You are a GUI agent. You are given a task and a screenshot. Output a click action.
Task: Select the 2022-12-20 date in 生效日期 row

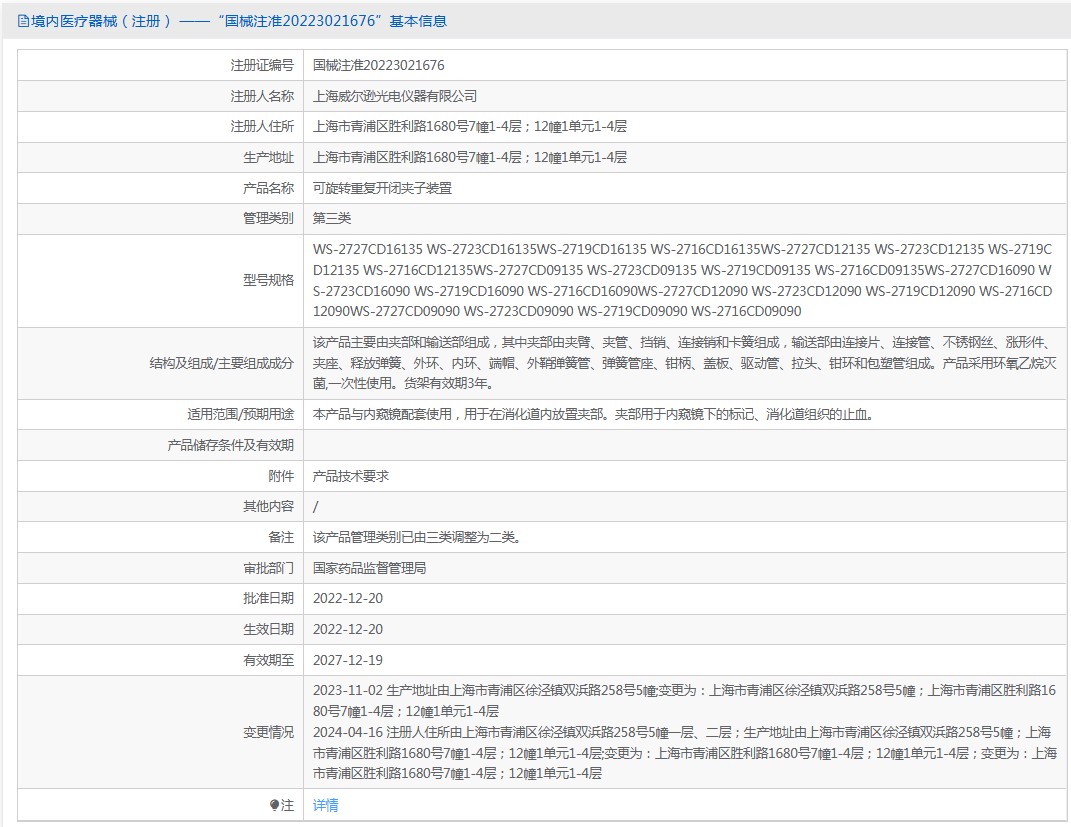[x=348, y=629]
